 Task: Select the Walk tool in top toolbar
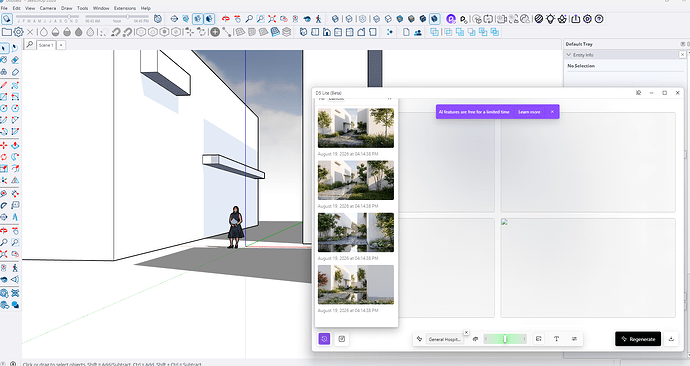(x=318, y=19)
